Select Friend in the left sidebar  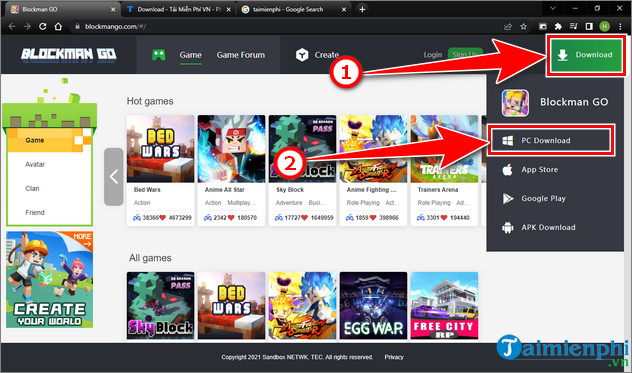35,213
